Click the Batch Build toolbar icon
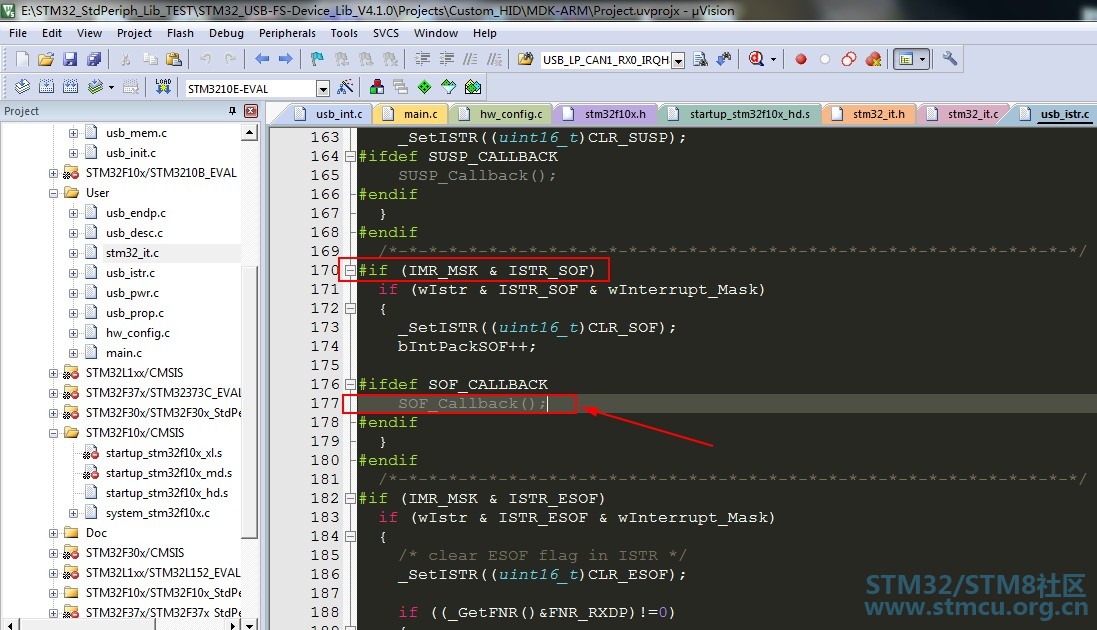Image resolution: width=1097 pixels, height=630 pixels. 95,88
